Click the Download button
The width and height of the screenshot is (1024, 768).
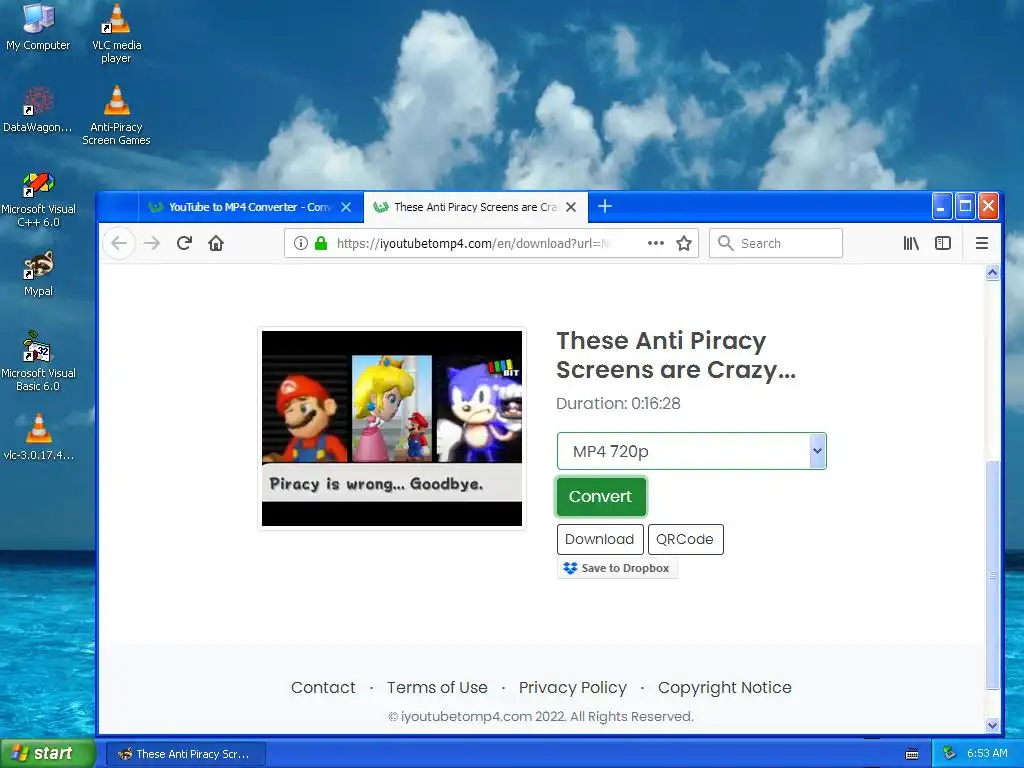pos(600,539)
